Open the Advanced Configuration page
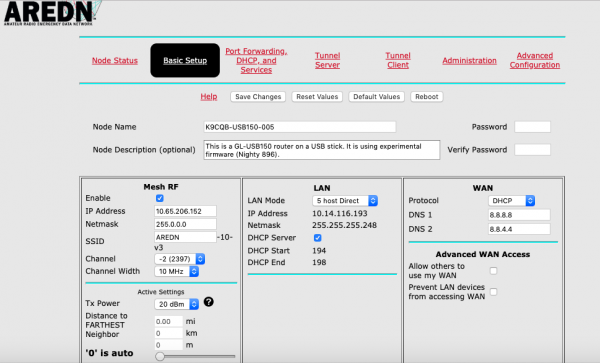Image resolution: width=600 pixels, height=363 pixels. 535,60
